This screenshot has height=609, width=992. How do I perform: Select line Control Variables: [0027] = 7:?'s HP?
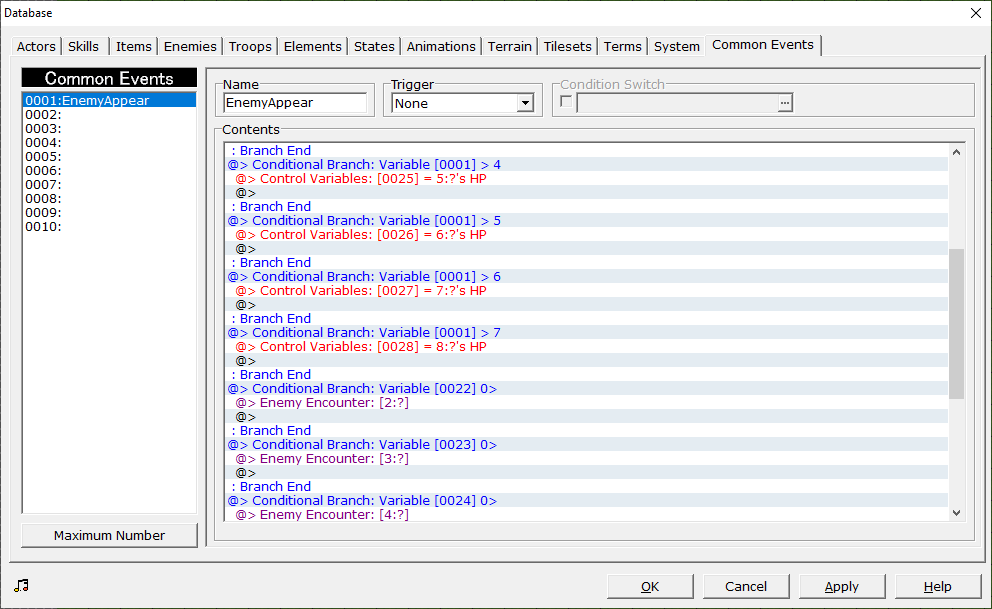pyautogui.click(x=587, y=290)
